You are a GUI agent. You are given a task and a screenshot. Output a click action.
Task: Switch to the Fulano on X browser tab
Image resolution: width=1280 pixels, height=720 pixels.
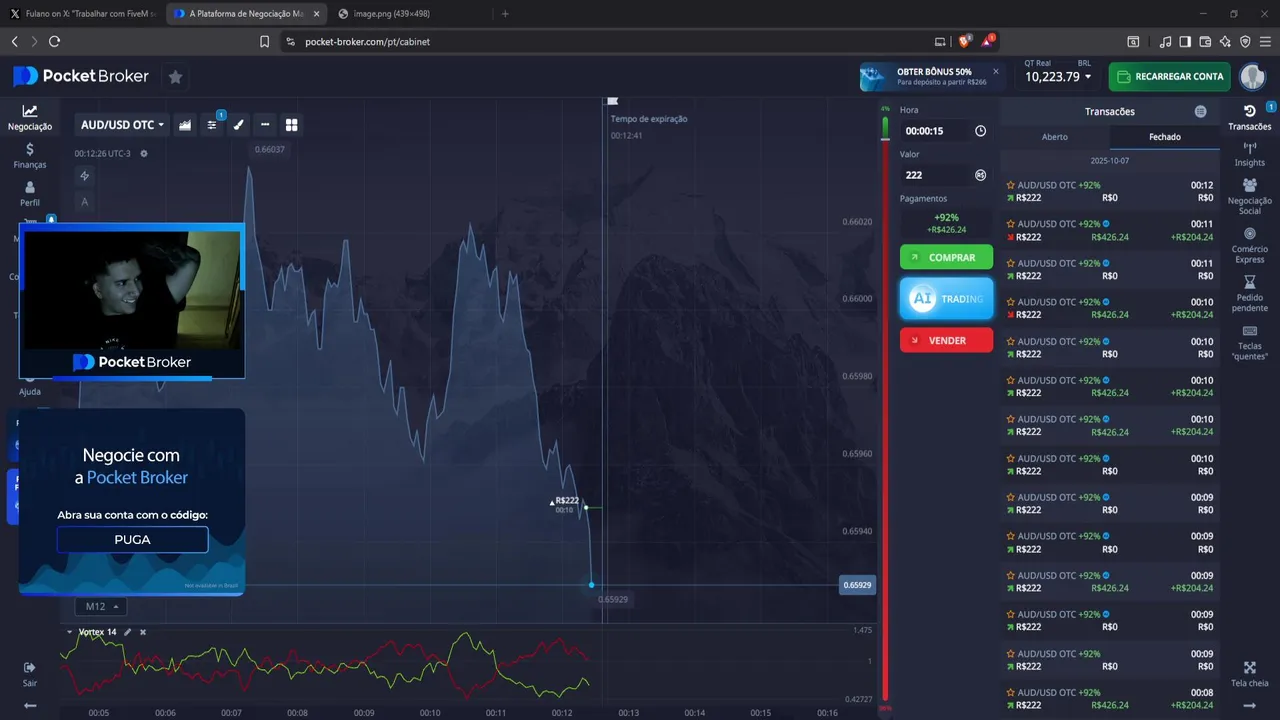coord(82,14)
